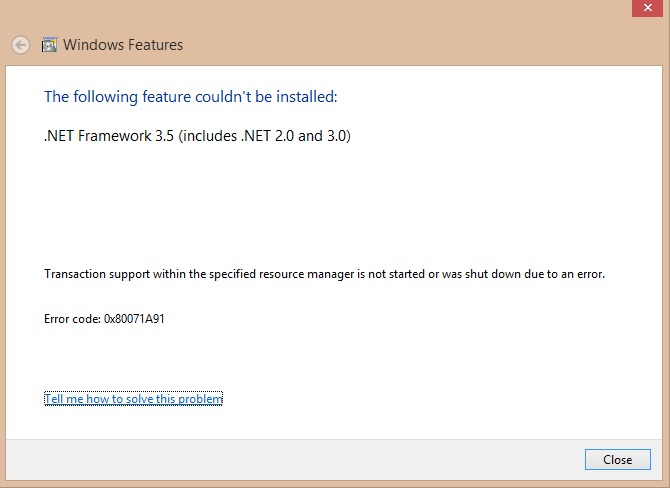The image size is (670, 488).
Task: Click the '(includes .NET 2.0 and 3.0)' text
Action: (264, 136)
